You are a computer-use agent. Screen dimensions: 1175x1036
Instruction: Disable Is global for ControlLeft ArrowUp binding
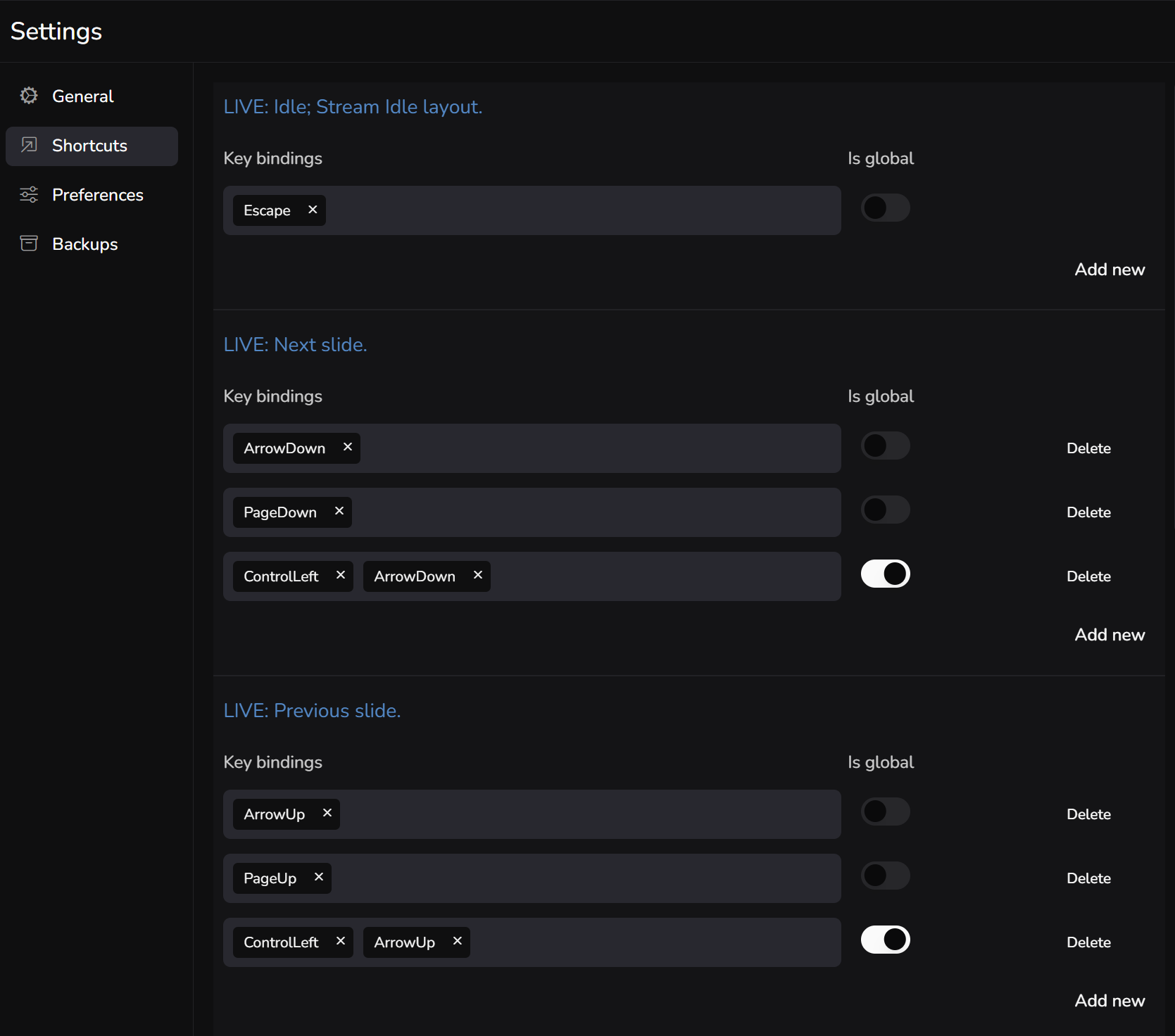(x=886, y=940)
